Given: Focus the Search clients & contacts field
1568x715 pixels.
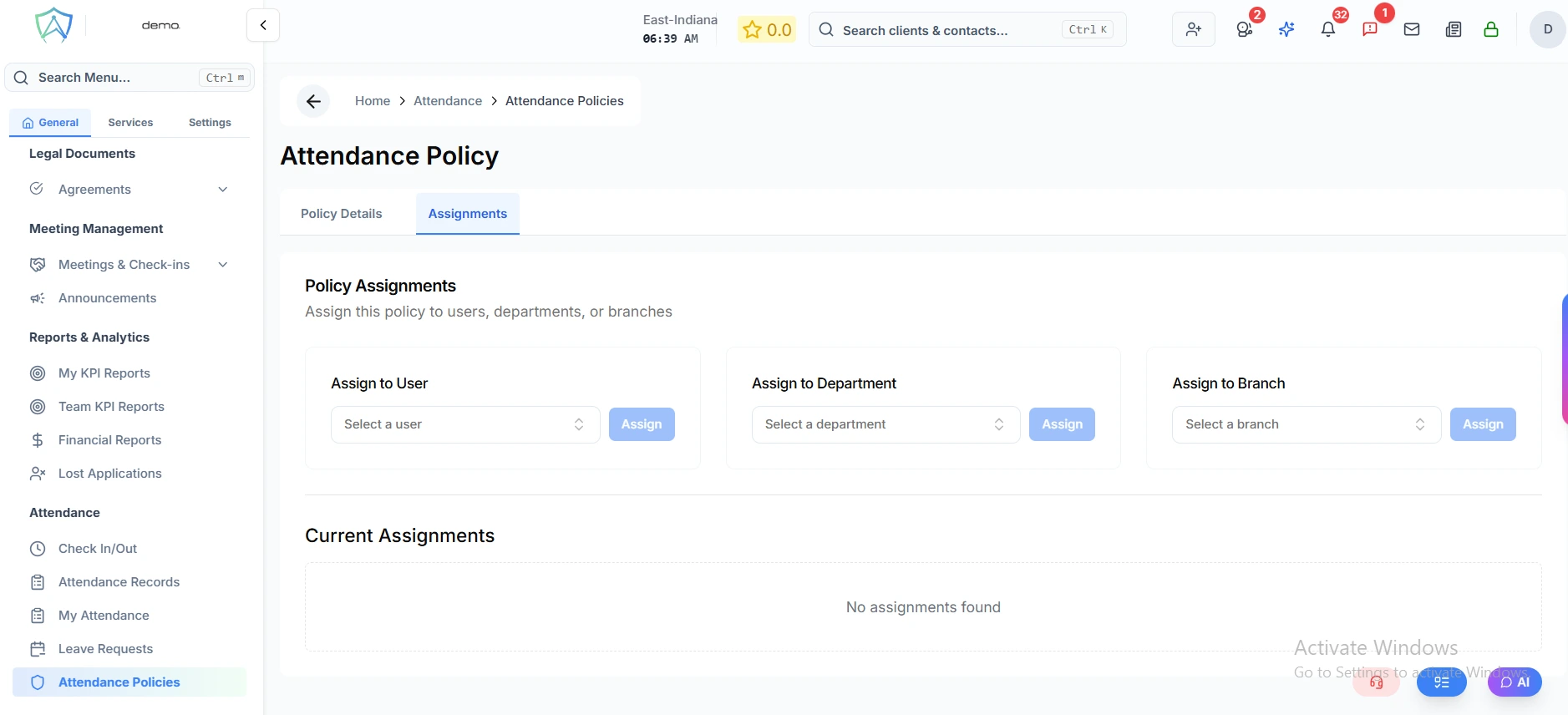Looking at the screenshot, I should tap(967, 30).
